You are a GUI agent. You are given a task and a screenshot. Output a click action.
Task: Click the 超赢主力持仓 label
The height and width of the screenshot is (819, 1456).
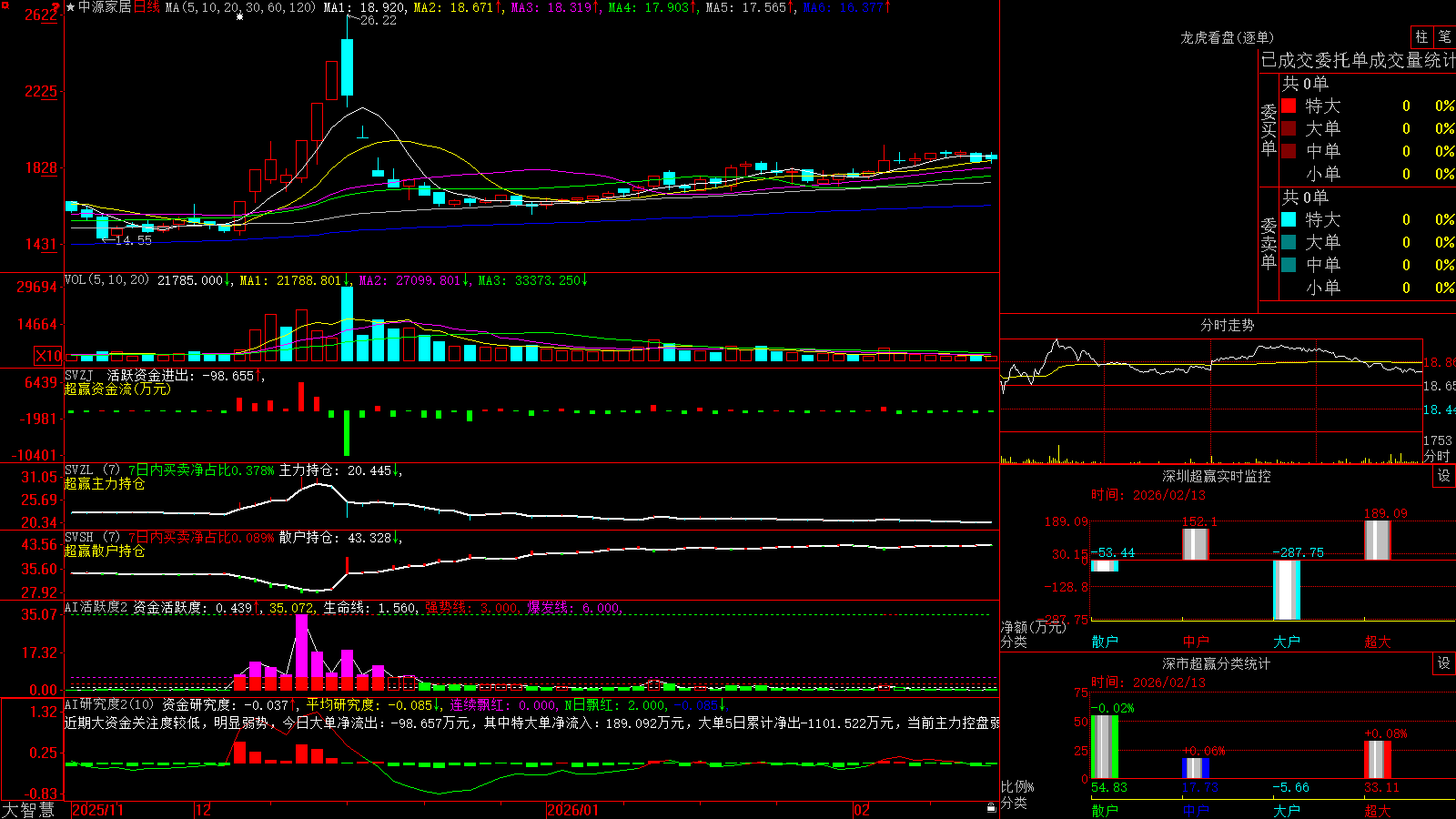pyautogui.click(x=105, y=483)
